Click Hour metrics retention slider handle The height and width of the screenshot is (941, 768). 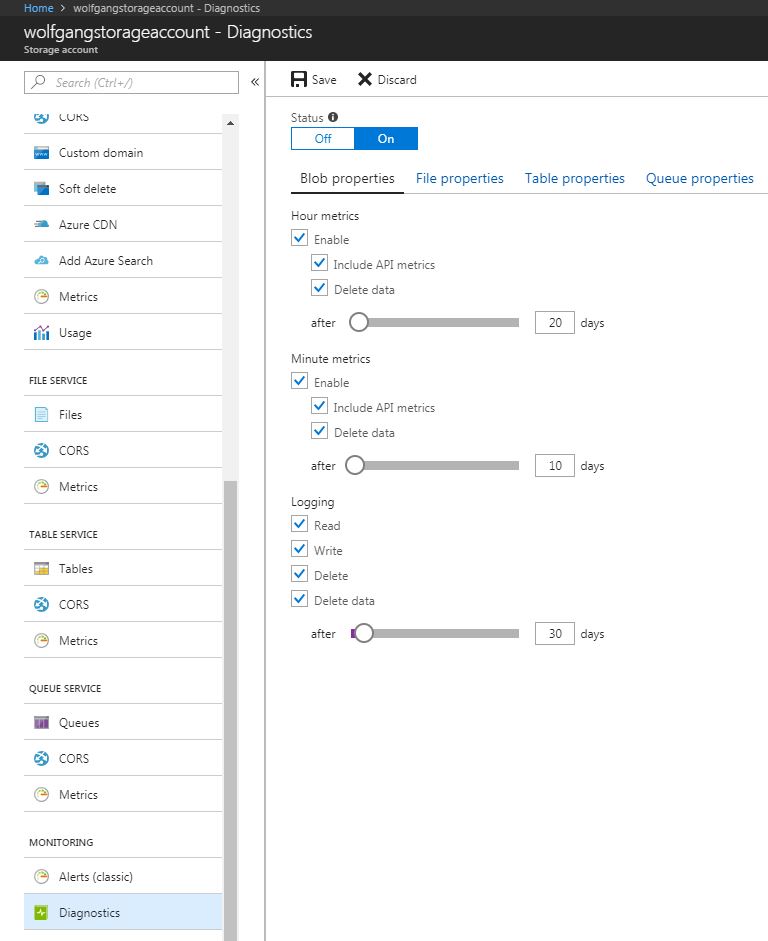pyautogui.click(x=359, y=322)
